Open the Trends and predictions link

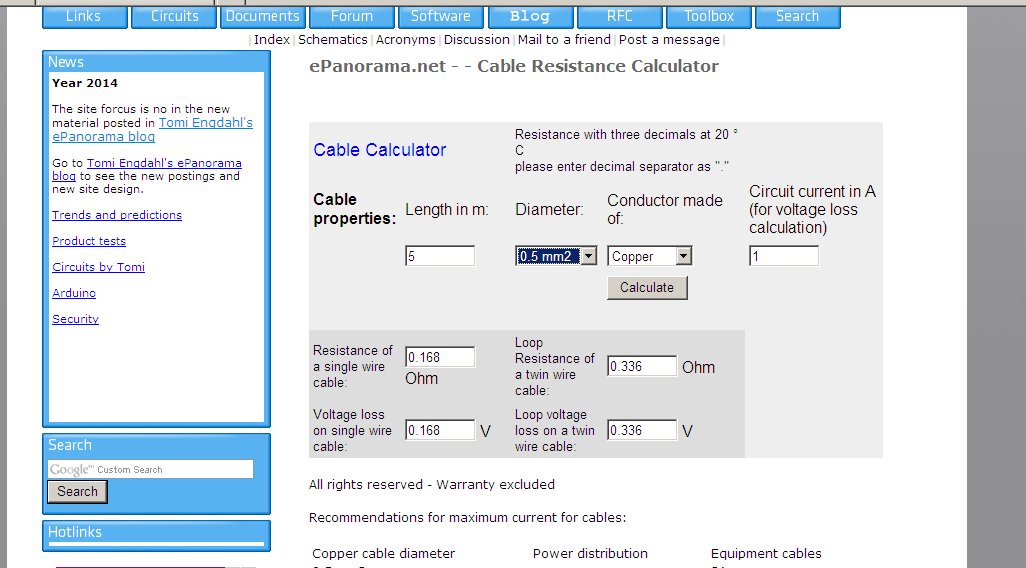(117, 215)
